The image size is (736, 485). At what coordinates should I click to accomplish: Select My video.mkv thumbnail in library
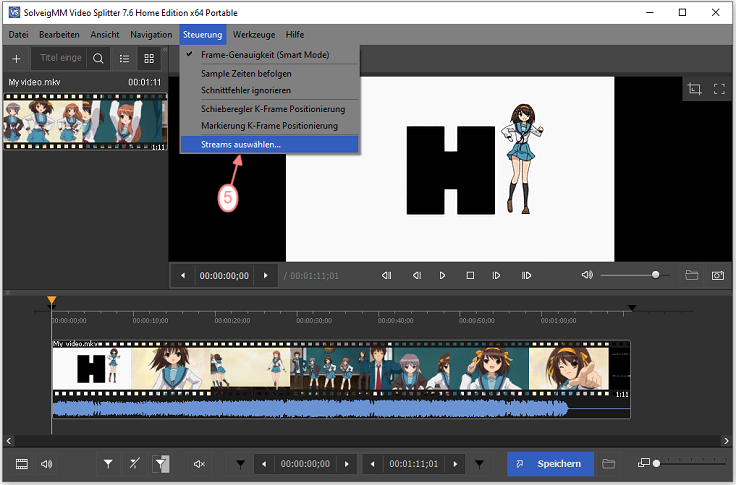pyautogui.click(x=85, y=121)
